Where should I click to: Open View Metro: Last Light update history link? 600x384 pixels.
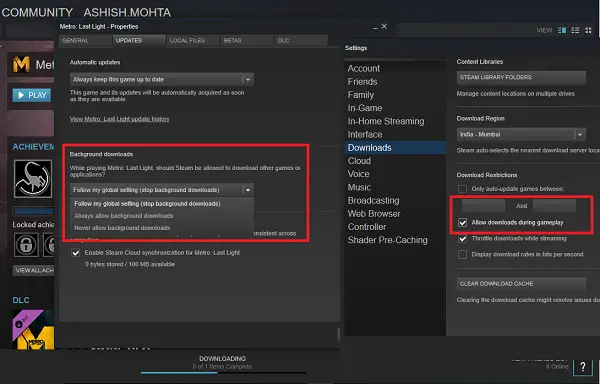[119, 119]
